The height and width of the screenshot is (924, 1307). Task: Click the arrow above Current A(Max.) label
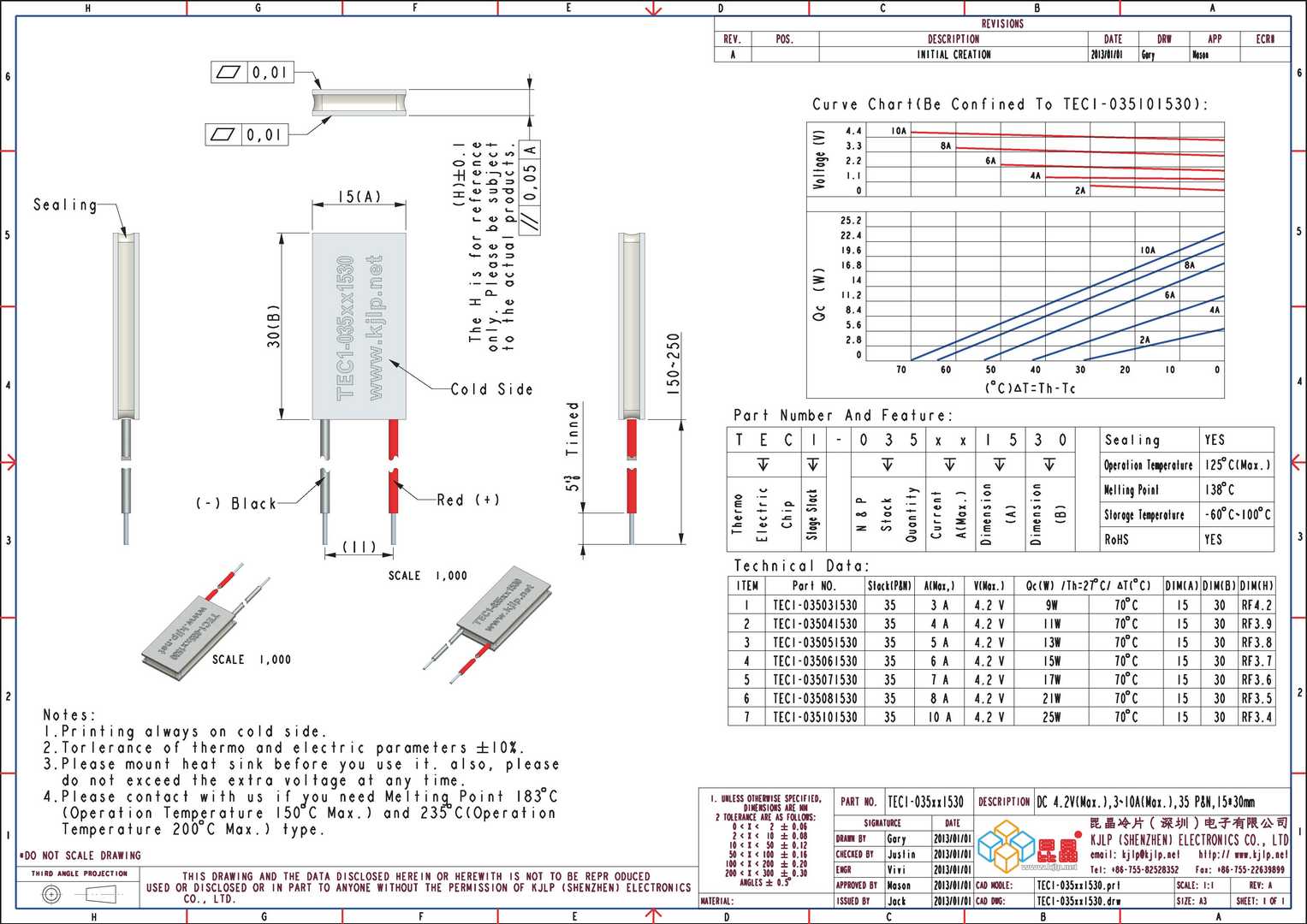949,465
